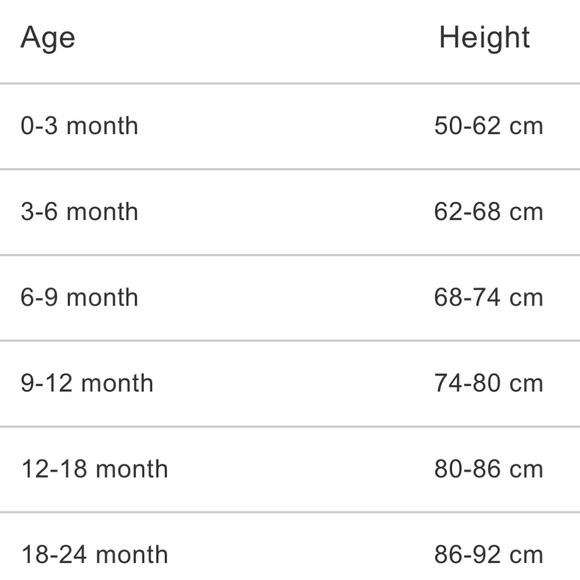
Task: Click the 80-86 cm height value
Action: point(489,469)
